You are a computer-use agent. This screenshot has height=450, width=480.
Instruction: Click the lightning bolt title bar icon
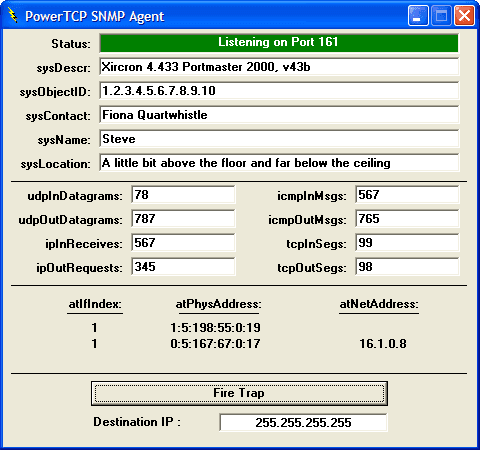click(13, 16)
